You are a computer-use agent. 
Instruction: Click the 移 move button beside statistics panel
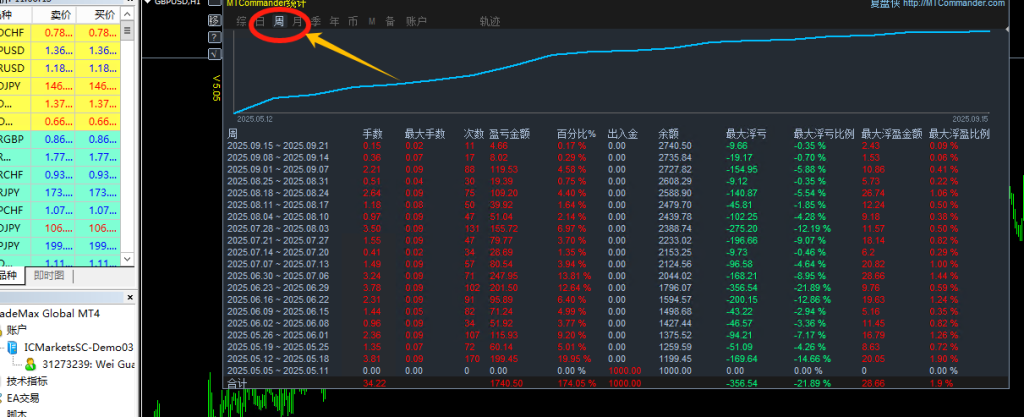coord(213,21)
